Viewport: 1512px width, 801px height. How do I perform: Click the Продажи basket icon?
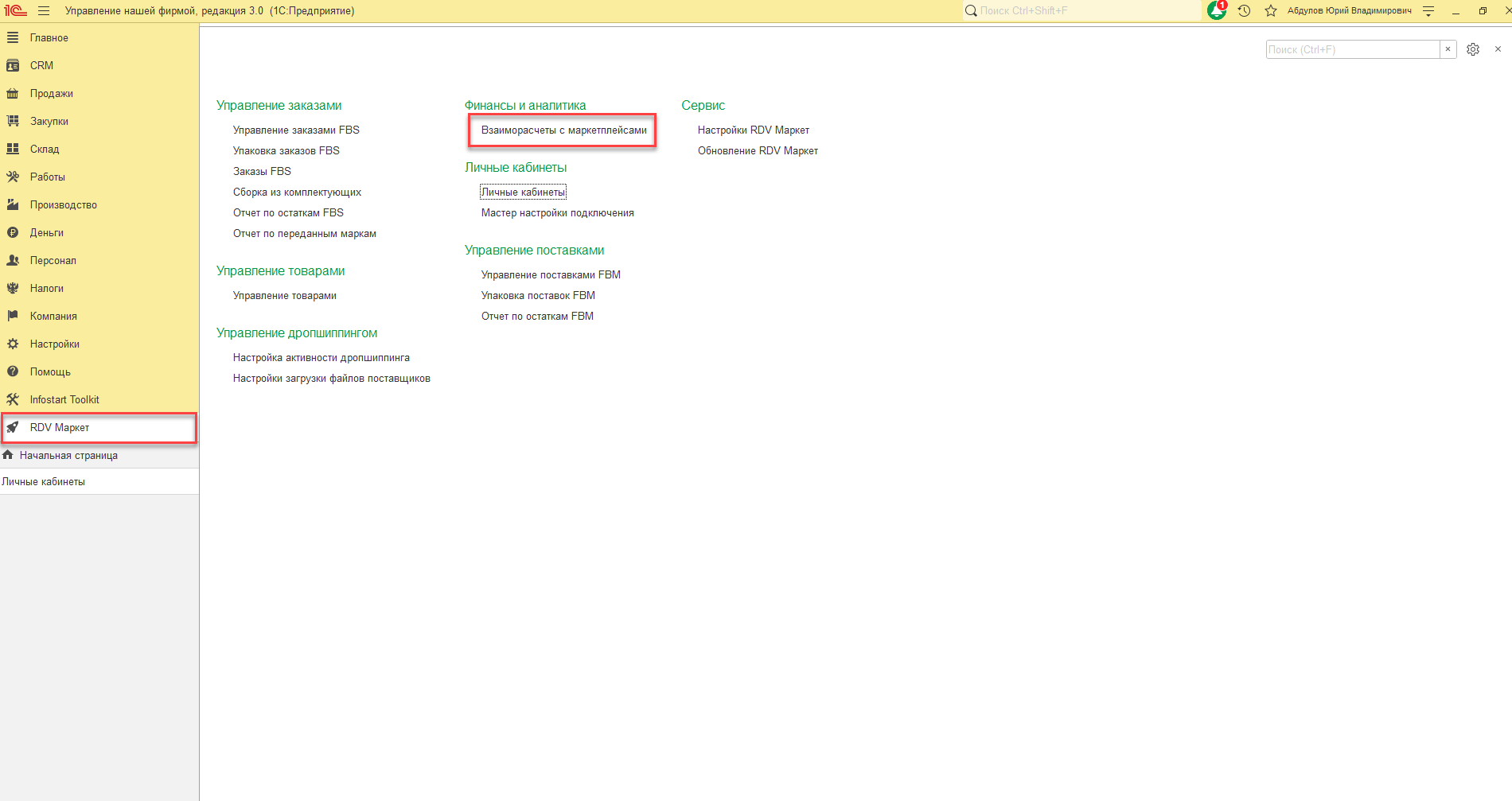13,93
